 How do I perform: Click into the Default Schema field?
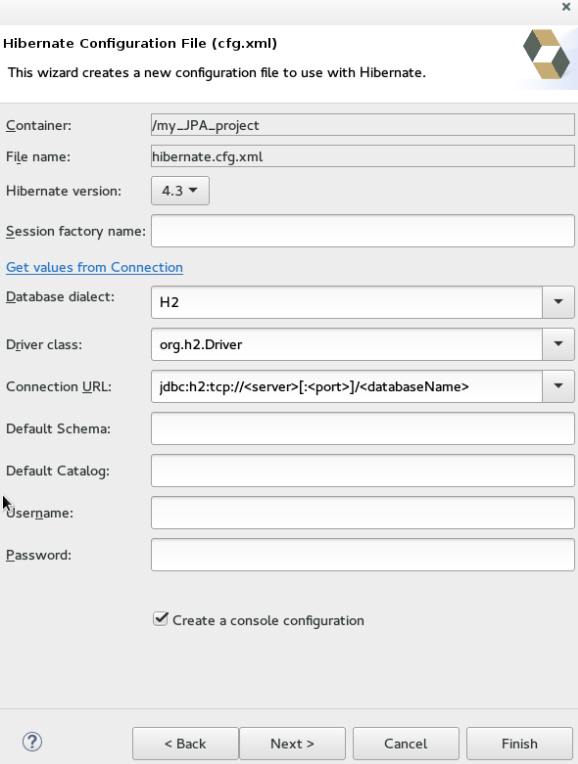(363, 428)
